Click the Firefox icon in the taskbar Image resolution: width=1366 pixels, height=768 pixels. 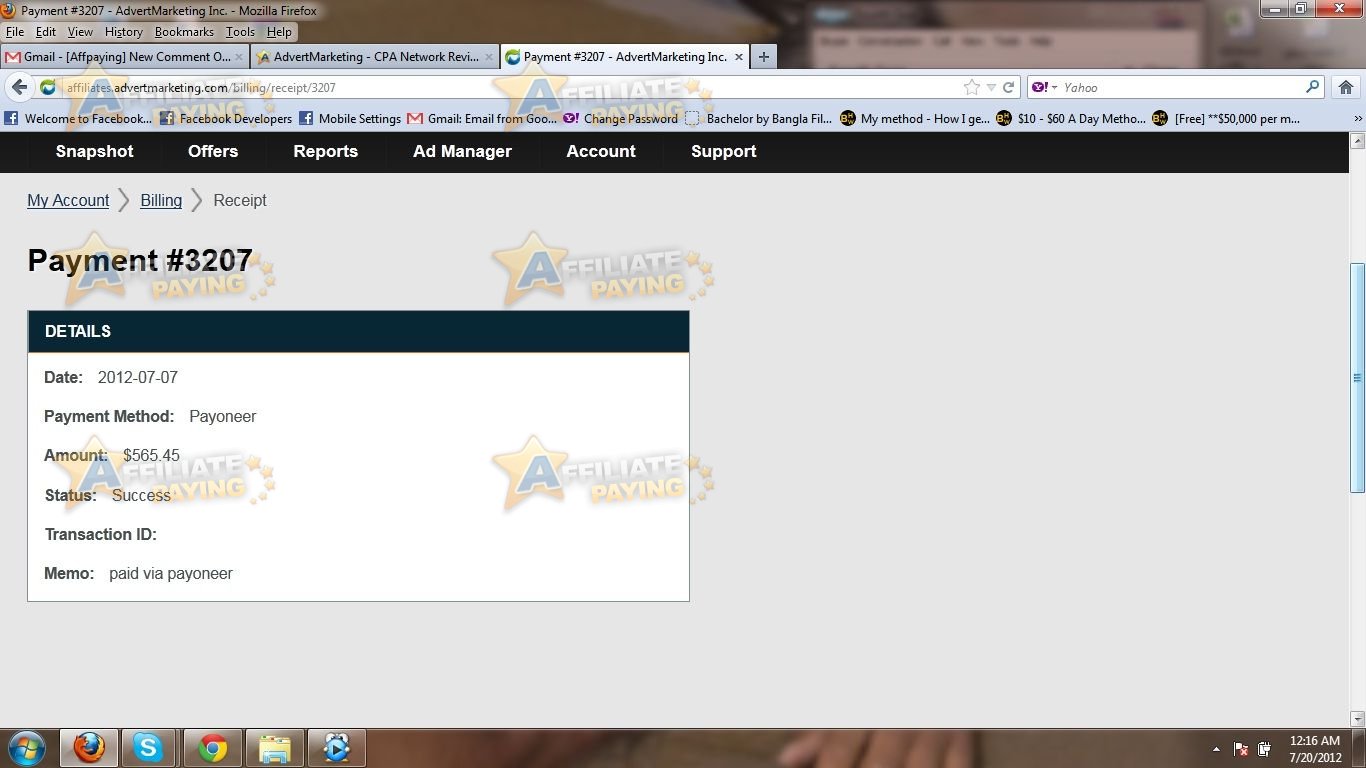point(89,748)
